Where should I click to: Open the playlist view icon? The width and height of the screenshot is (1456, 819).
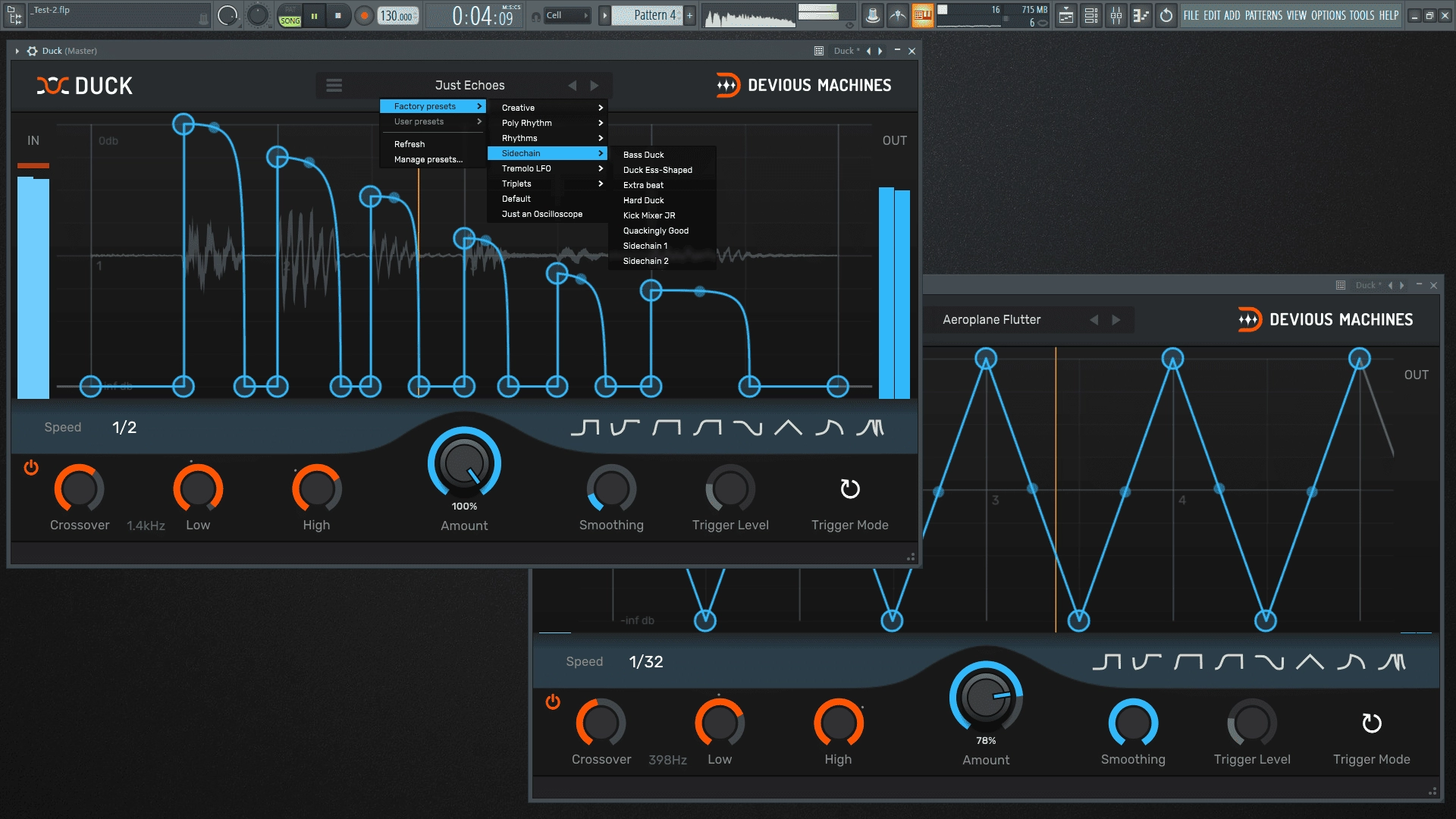coord(1066,15)
